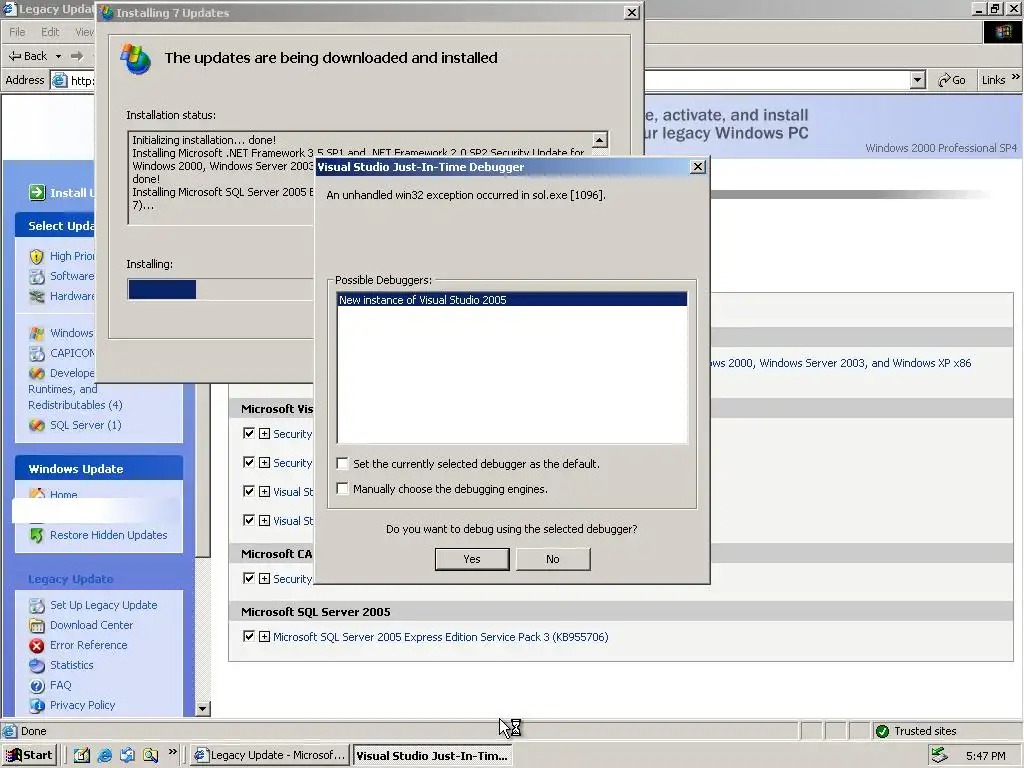
Task: Open the Edit menu in Internet Explorer
Action: [x=50, y=32]
